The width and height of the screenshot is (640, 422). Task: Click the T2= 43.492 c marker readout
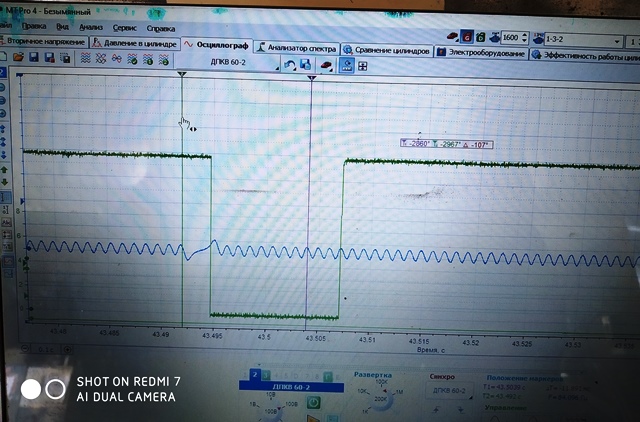click(501, 396)
